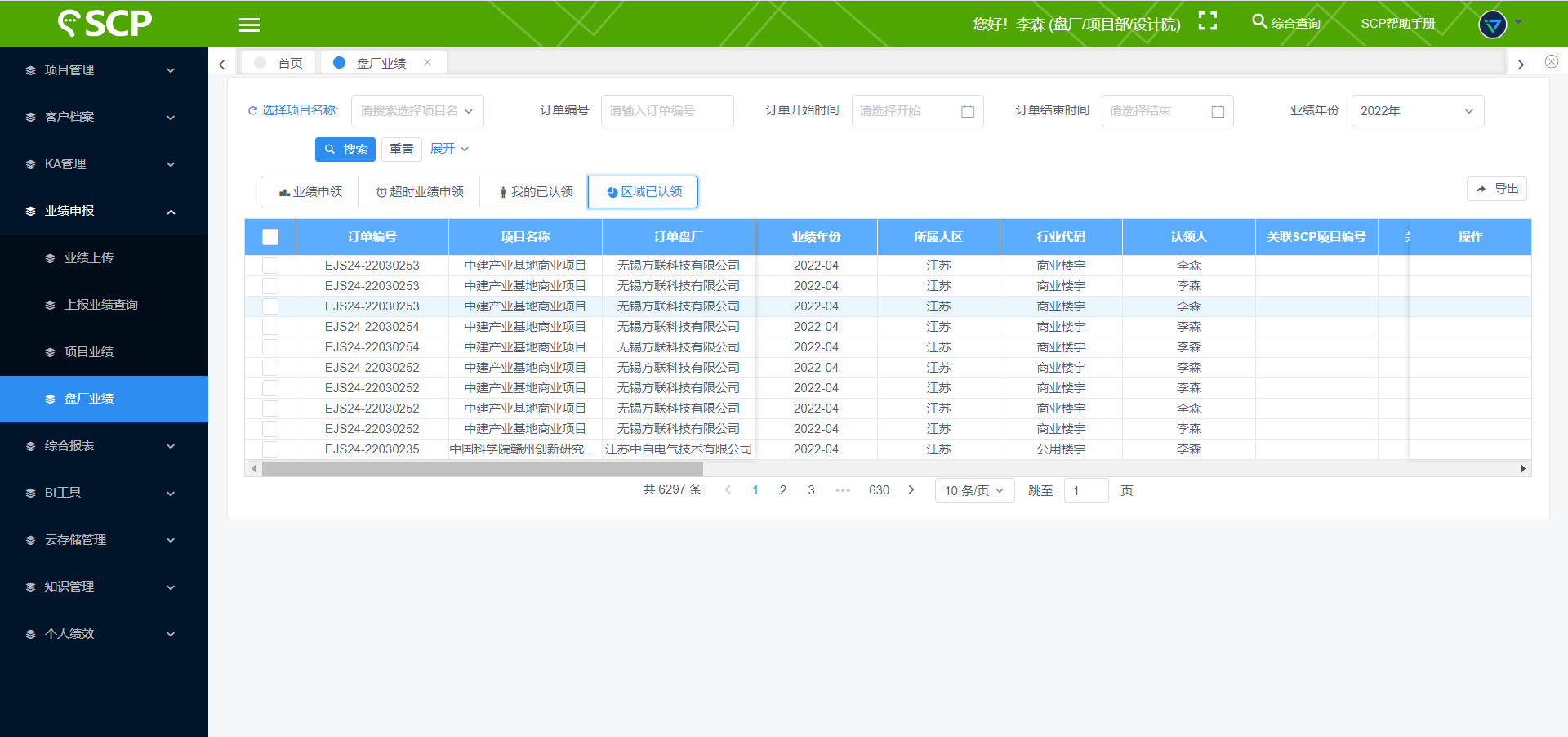Move tabs left with the back arrow

pos(221,64)
